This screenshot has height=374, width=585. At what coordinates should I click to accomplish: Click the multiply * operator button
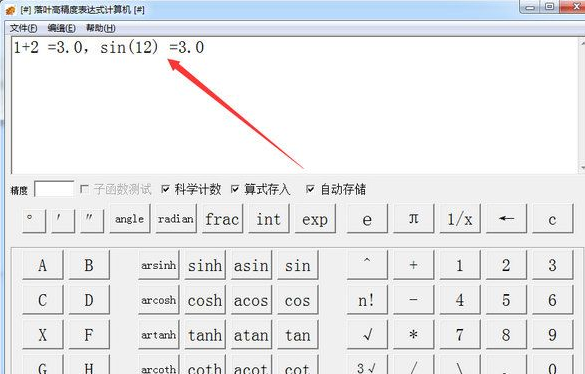tap(413, 335)
